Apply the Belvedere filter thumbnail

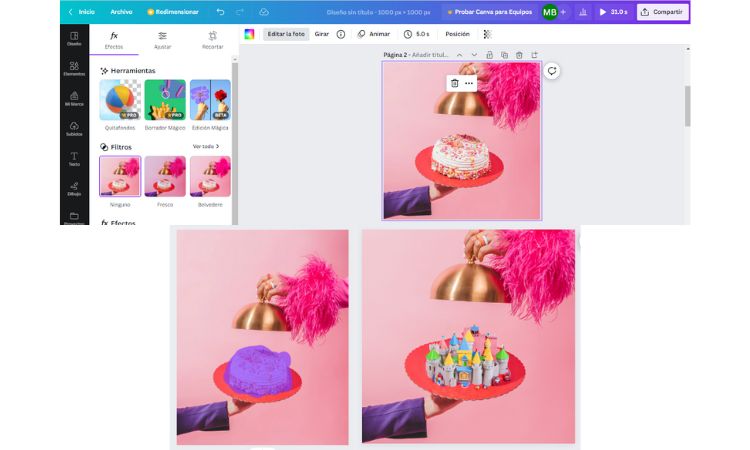pyautogui.click(x=210, y=176)
